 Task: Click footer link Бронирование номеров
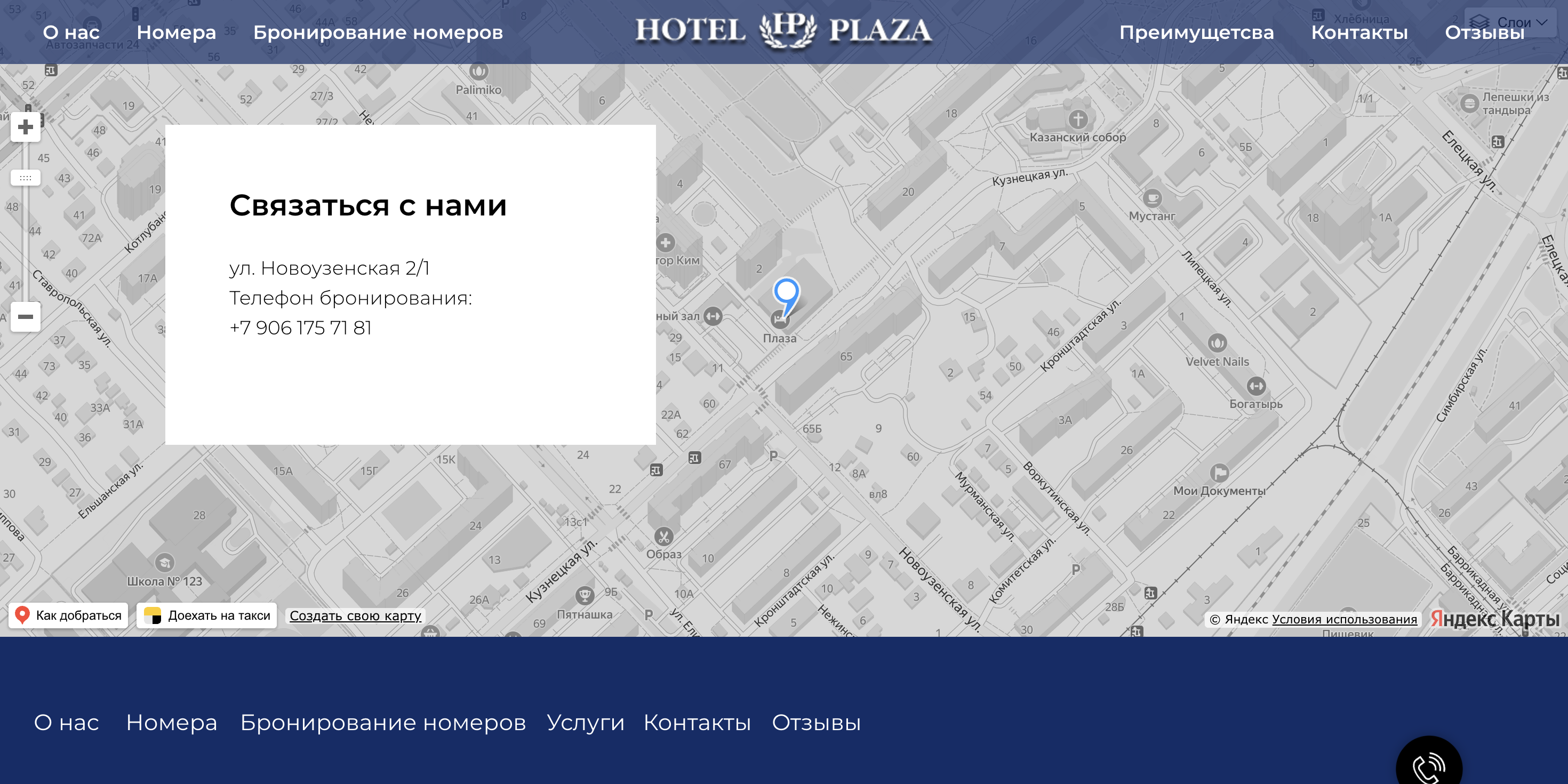383,723
